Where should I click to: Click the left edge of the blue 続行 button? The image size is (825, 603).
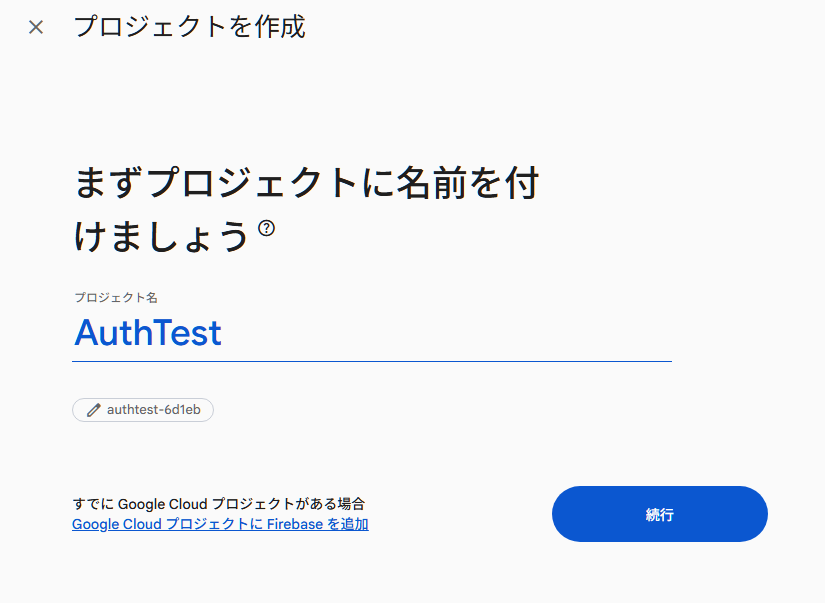(x=566, y=514)
